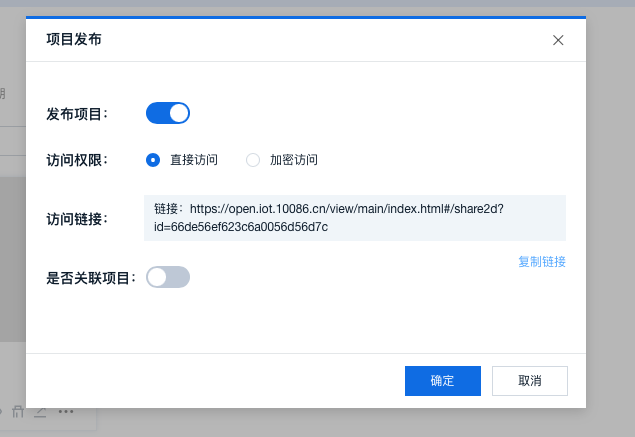Choose the 加密访问 access option
The height and width of the screenshot is (437, 635).
click(253, 160)
